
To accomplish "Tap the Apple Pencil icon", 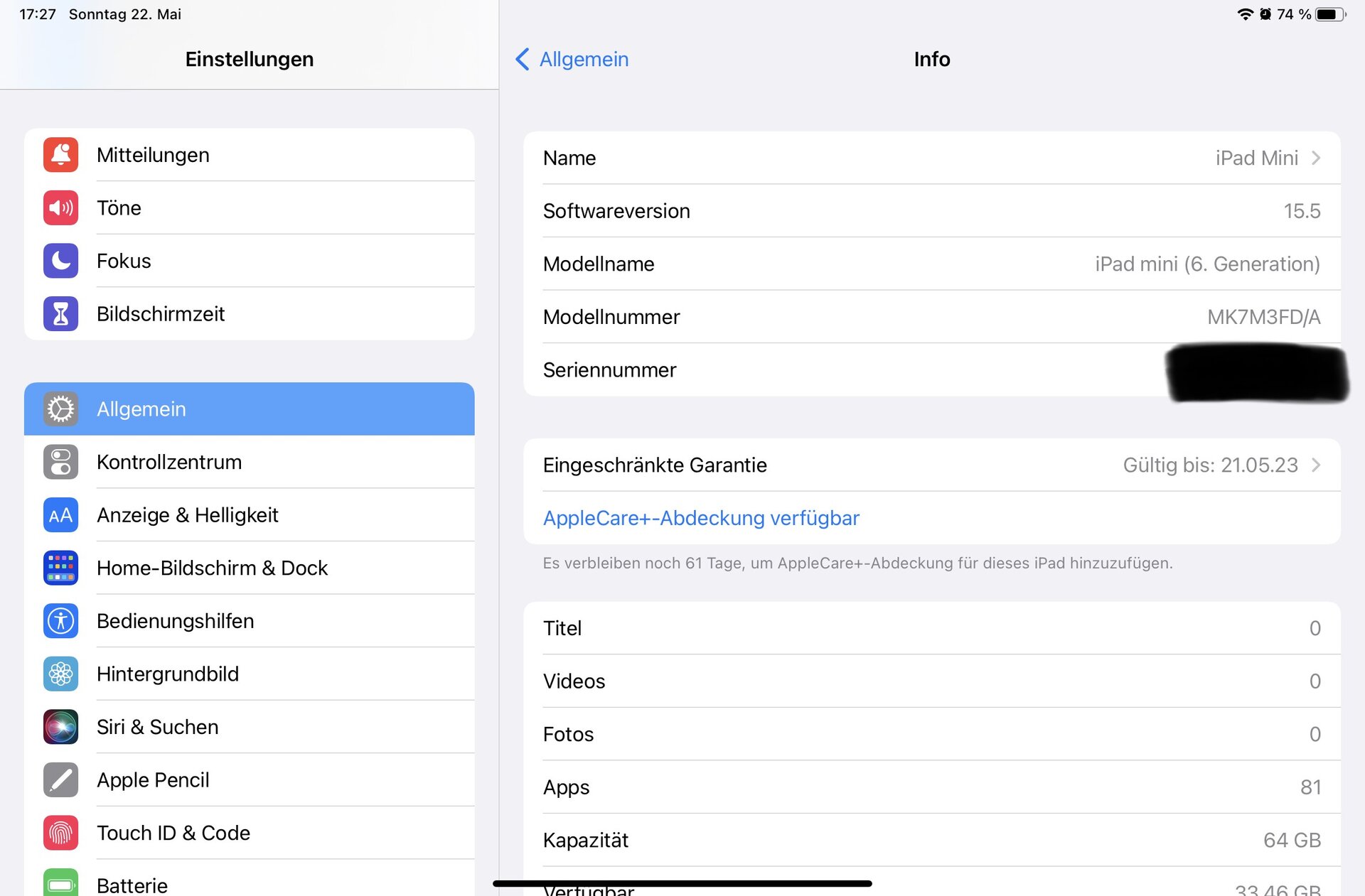I will pos(60,779).
